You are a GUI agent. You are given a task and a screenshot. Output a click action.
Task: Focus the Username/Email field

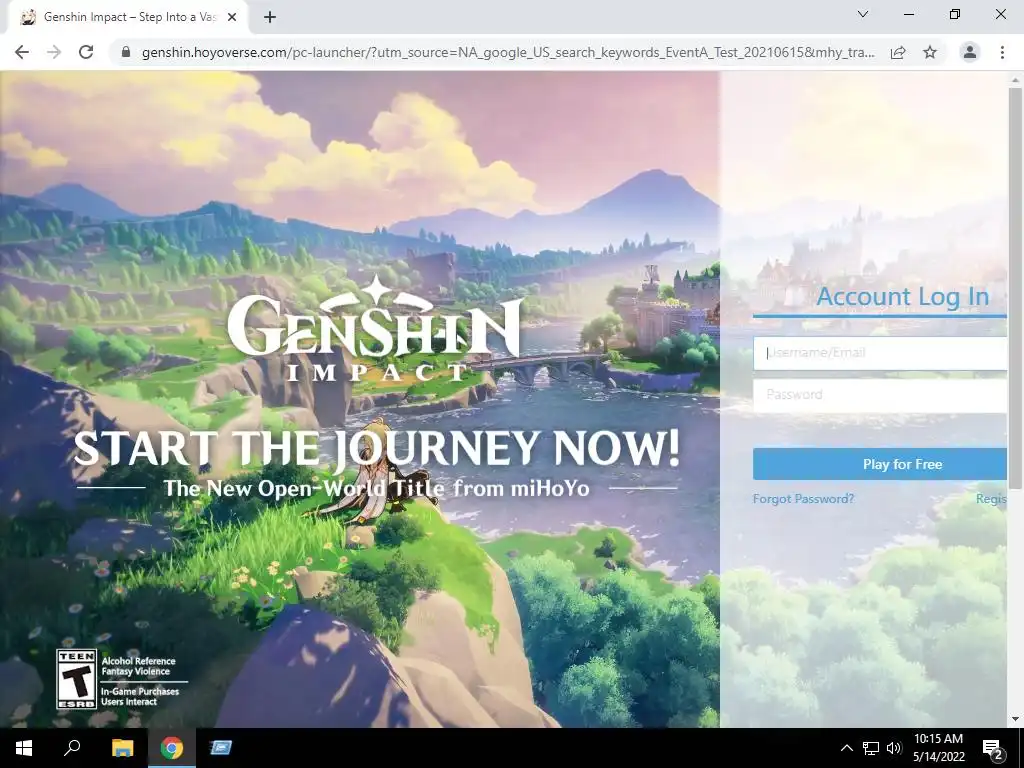click(880, 353)
